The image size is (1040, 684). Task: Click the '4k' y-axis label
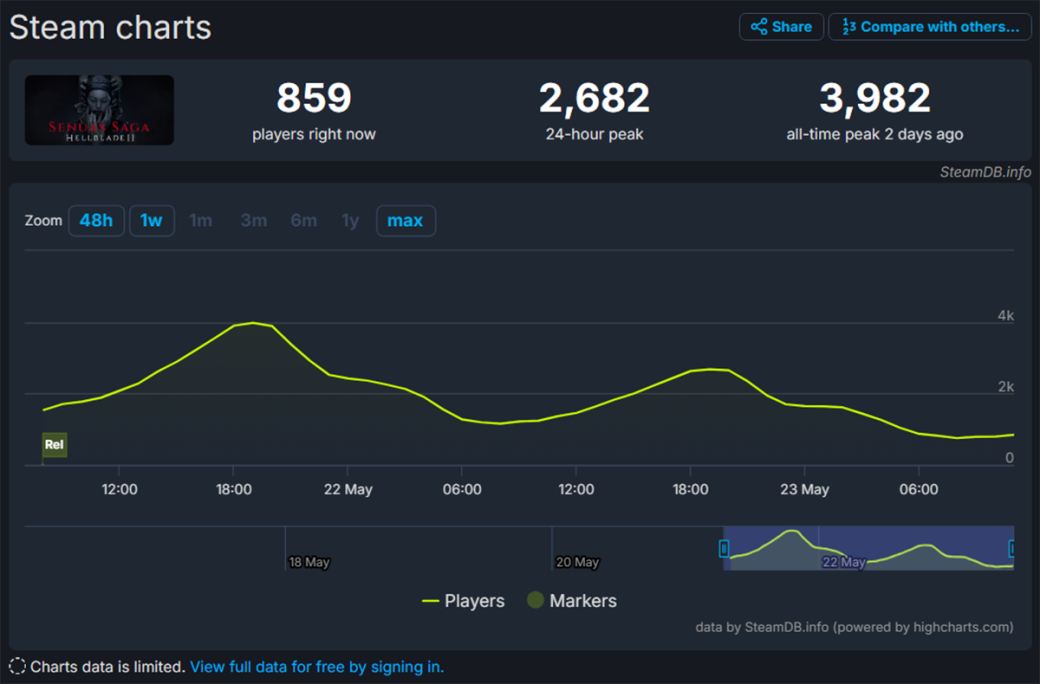[1006, 316]
